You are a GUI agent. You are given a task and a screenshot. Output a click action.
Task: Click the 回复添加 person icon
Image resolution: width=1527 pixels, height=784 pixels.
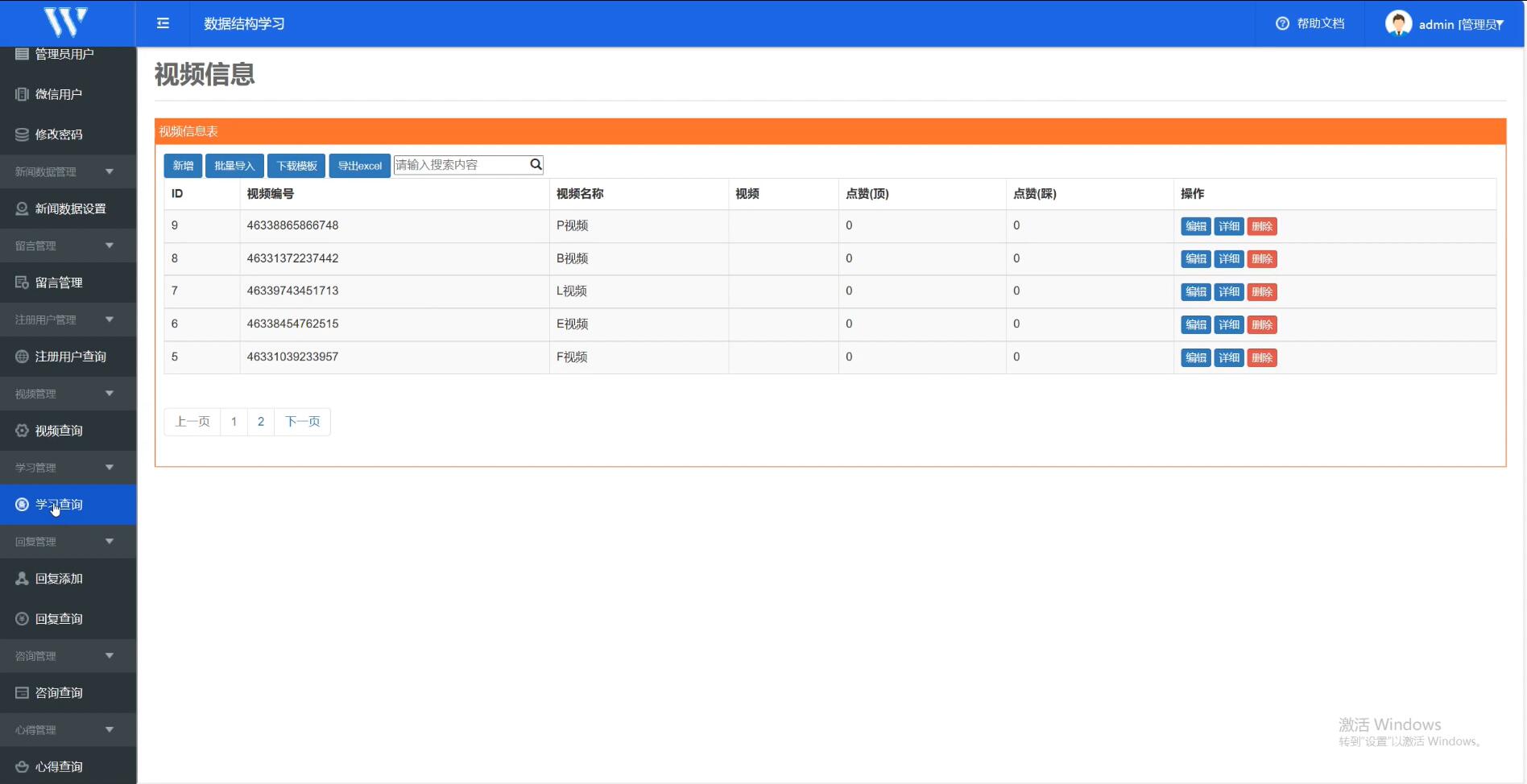[x=22, y=579]
